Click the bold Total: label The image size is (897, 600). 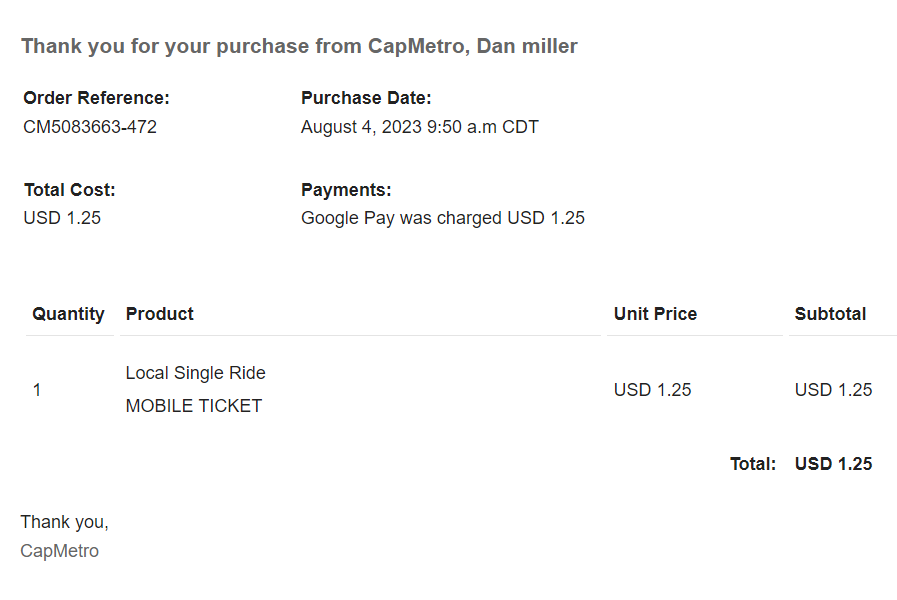(753, 464)
